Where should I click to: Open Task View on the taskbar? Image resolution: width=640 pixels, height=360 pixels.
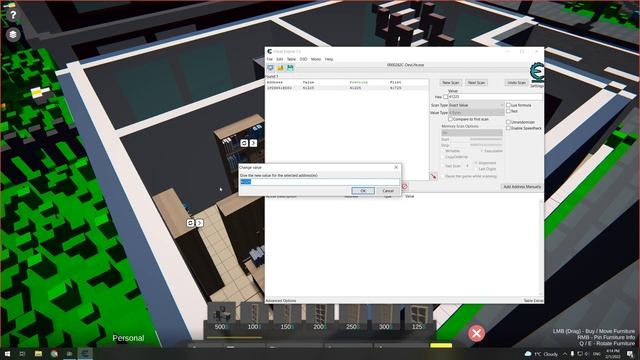[x=22, y=353]
